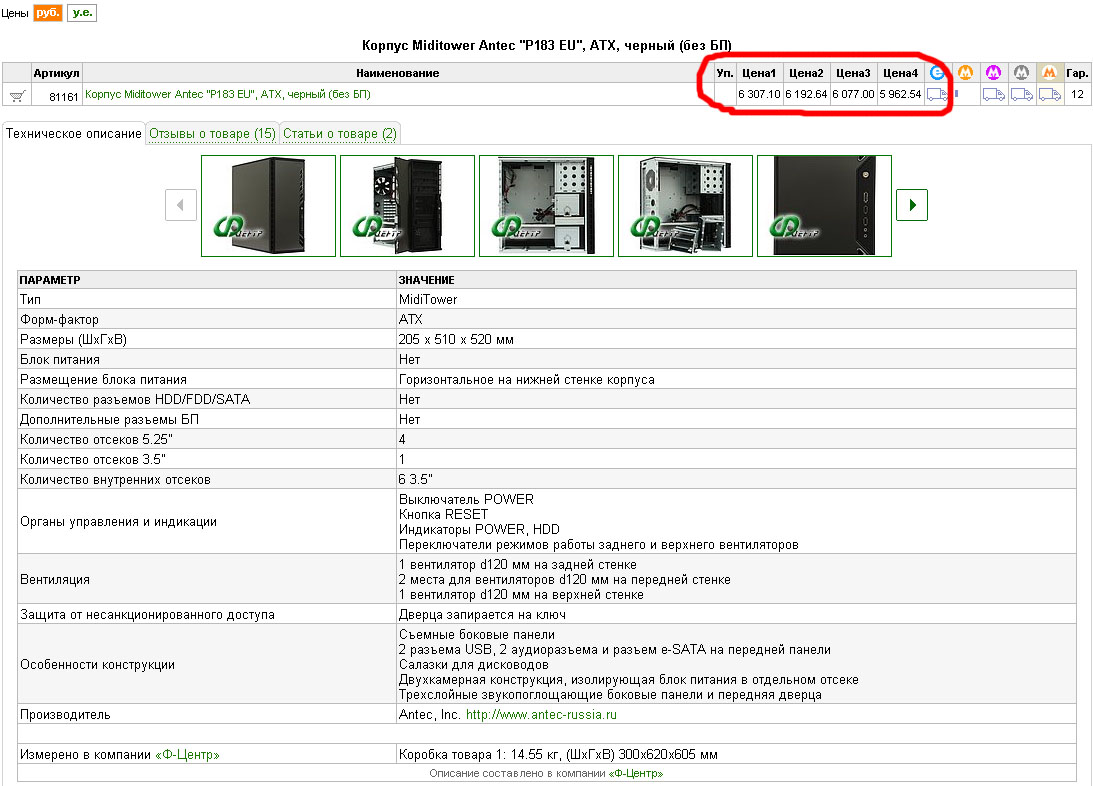Open the front panel close-up thumbnail
The width and height of the screenshot is (1093, 786).
pos(825,206)
